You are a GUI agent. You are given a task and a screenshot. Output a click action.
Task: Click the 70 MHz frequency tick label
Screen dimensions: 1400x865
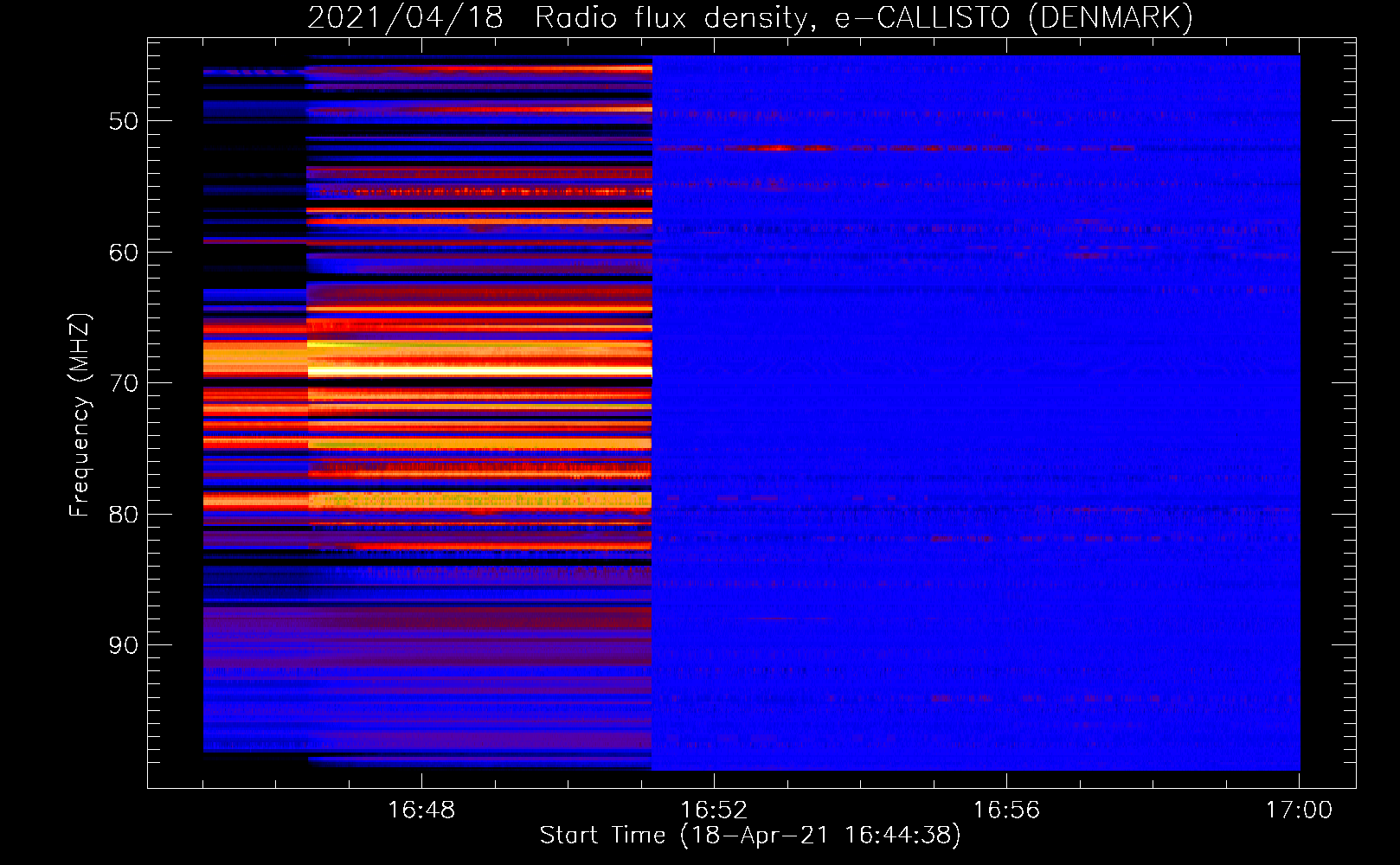coord(124,383)
